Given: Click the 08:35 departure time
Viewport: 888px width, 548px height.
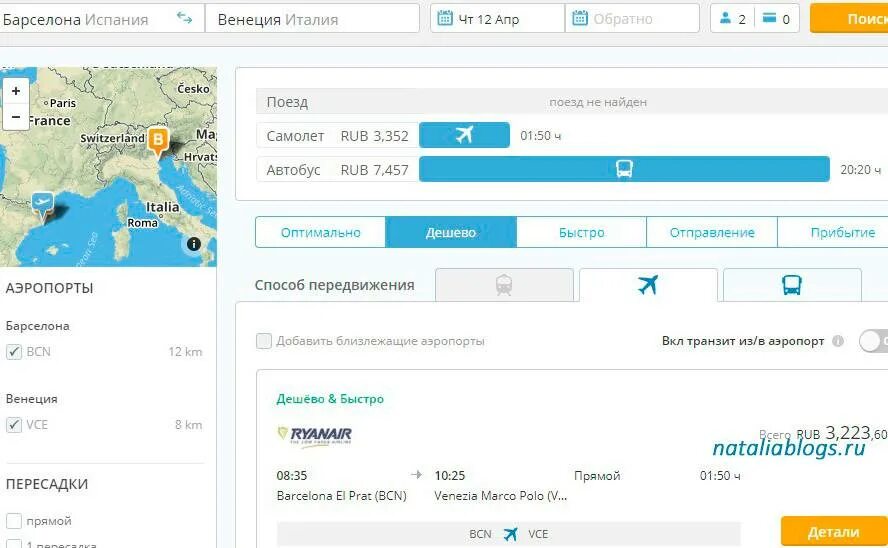Looking at the screenshot, I should coord(292,476).
